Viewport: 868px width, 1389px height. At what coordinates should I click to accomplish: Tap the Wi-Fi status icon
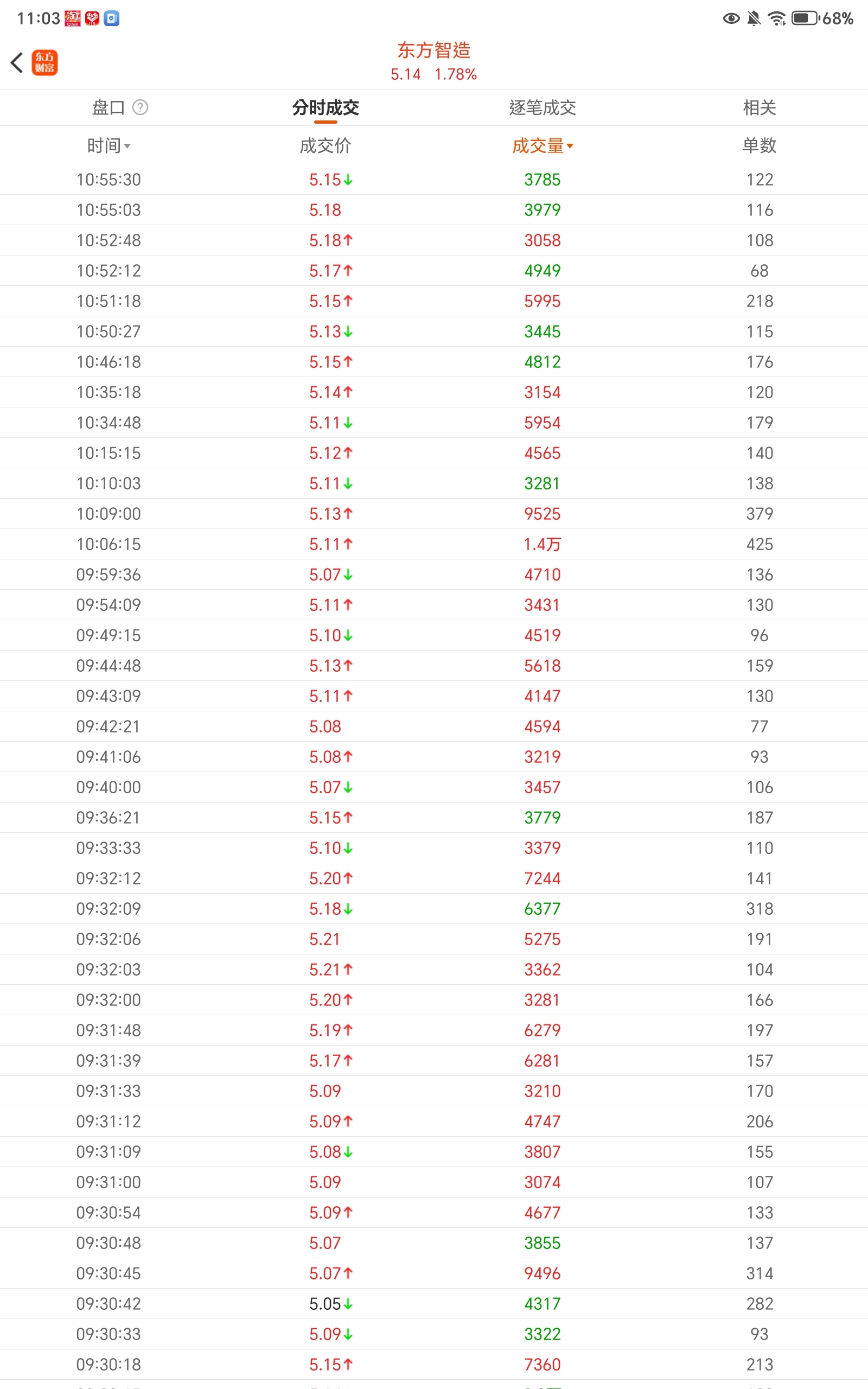(x=777, y=18)
